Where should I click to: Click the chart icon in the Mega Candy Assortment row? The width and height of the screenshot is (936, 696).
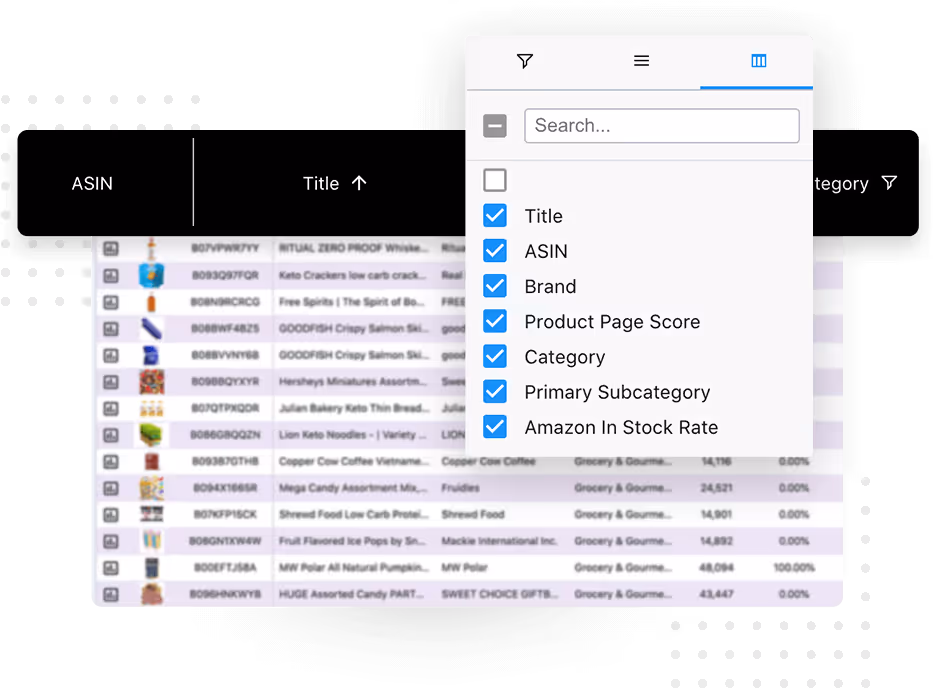click(x=111, y=488)
